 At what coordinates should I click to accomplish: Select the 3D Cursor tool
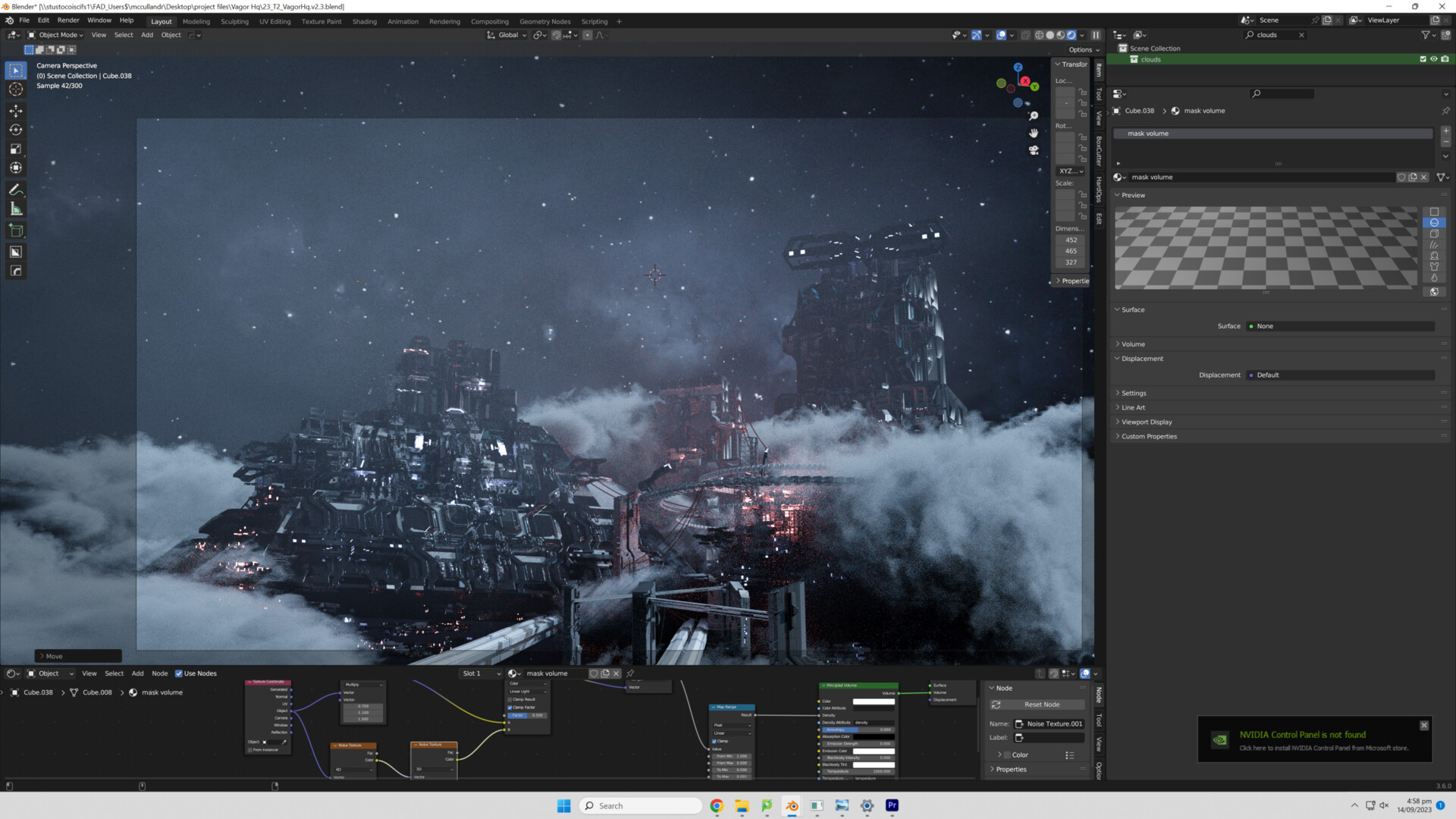(x=15, y=89)
